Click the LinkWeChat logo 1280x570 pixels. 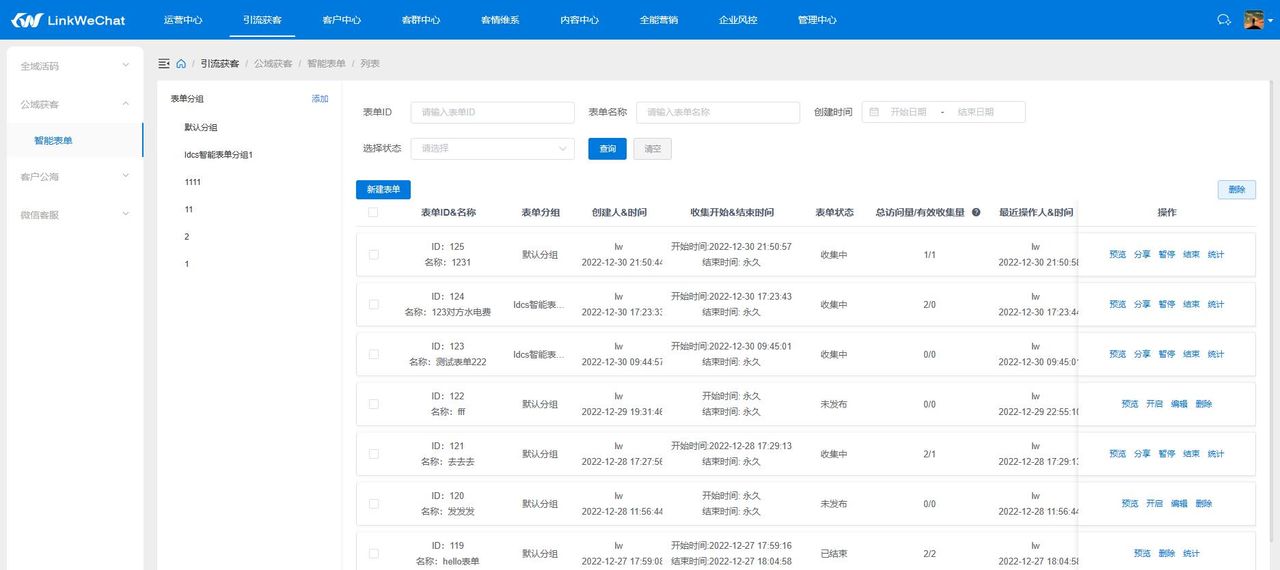click(67, 19)
